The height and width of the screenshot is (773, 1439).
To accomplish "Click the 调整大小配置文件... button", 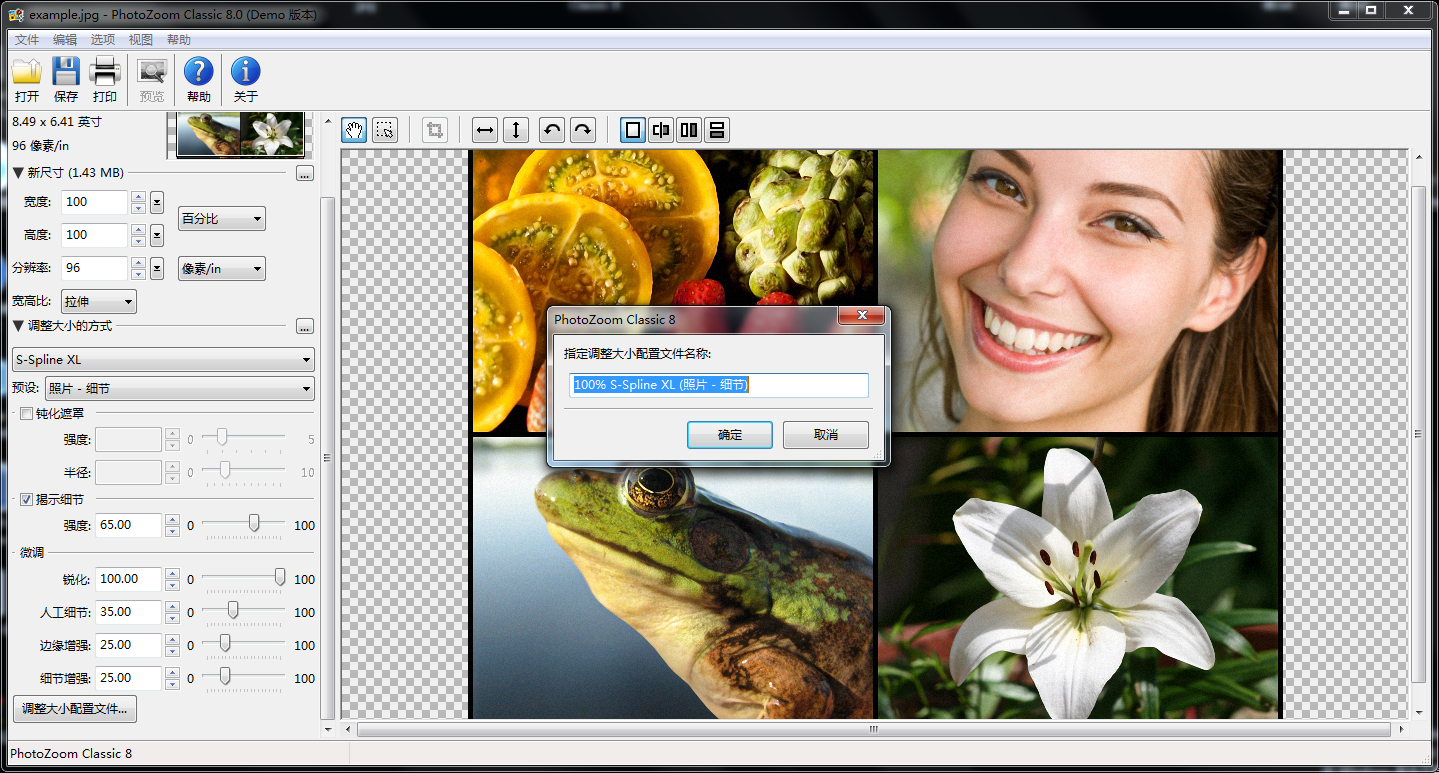I will [75, 709].
